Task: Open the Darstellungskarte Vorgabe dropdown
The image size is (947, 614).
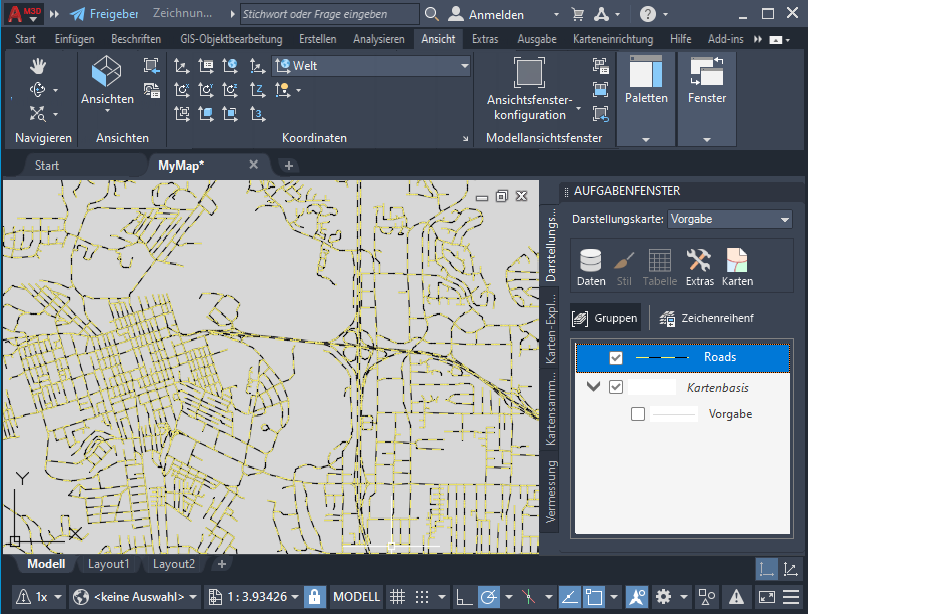Action: [730, 219]
